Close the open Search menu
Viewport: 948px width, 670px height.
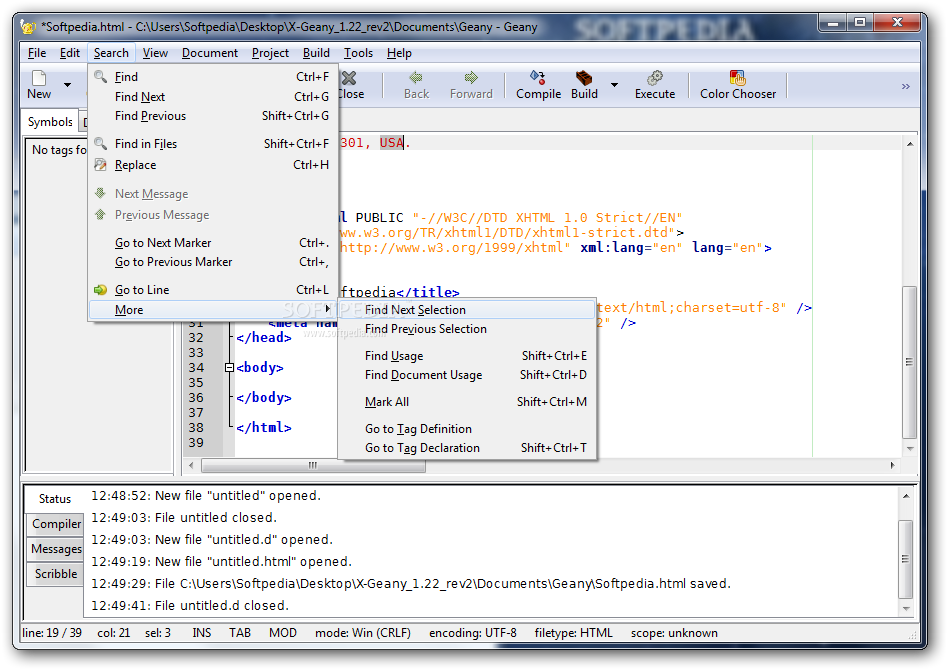[x=111, y=53]
